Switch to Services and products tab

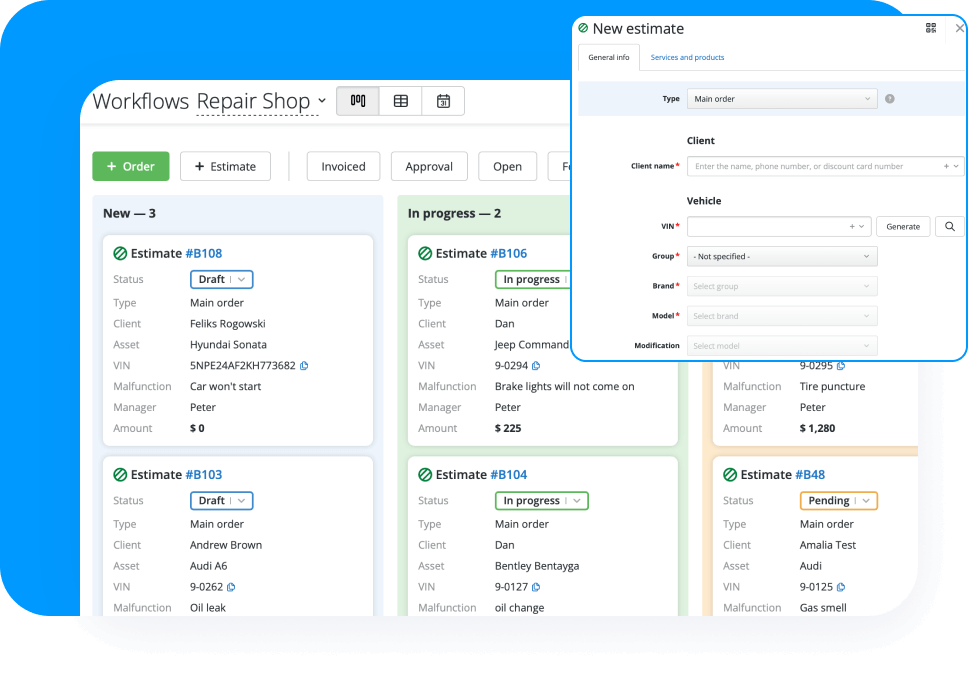click(687, 58)
